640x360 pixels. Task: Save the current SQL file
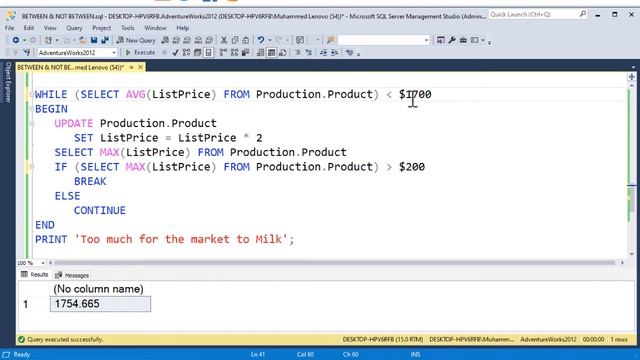(94, 40)
